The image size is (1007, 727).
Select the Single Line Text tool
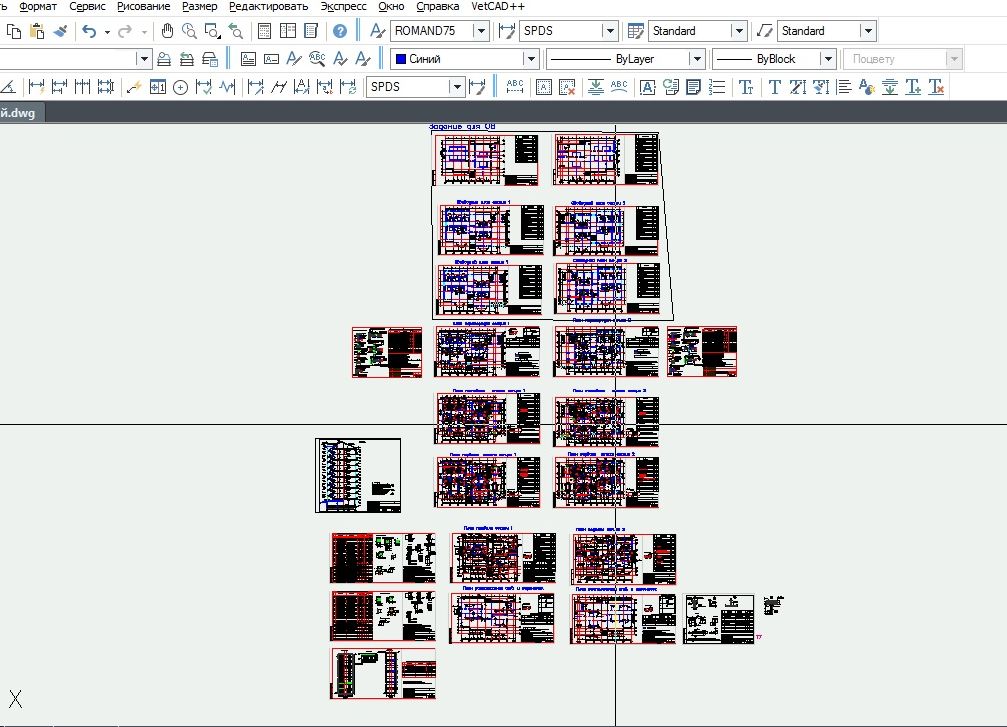(271, 59)
